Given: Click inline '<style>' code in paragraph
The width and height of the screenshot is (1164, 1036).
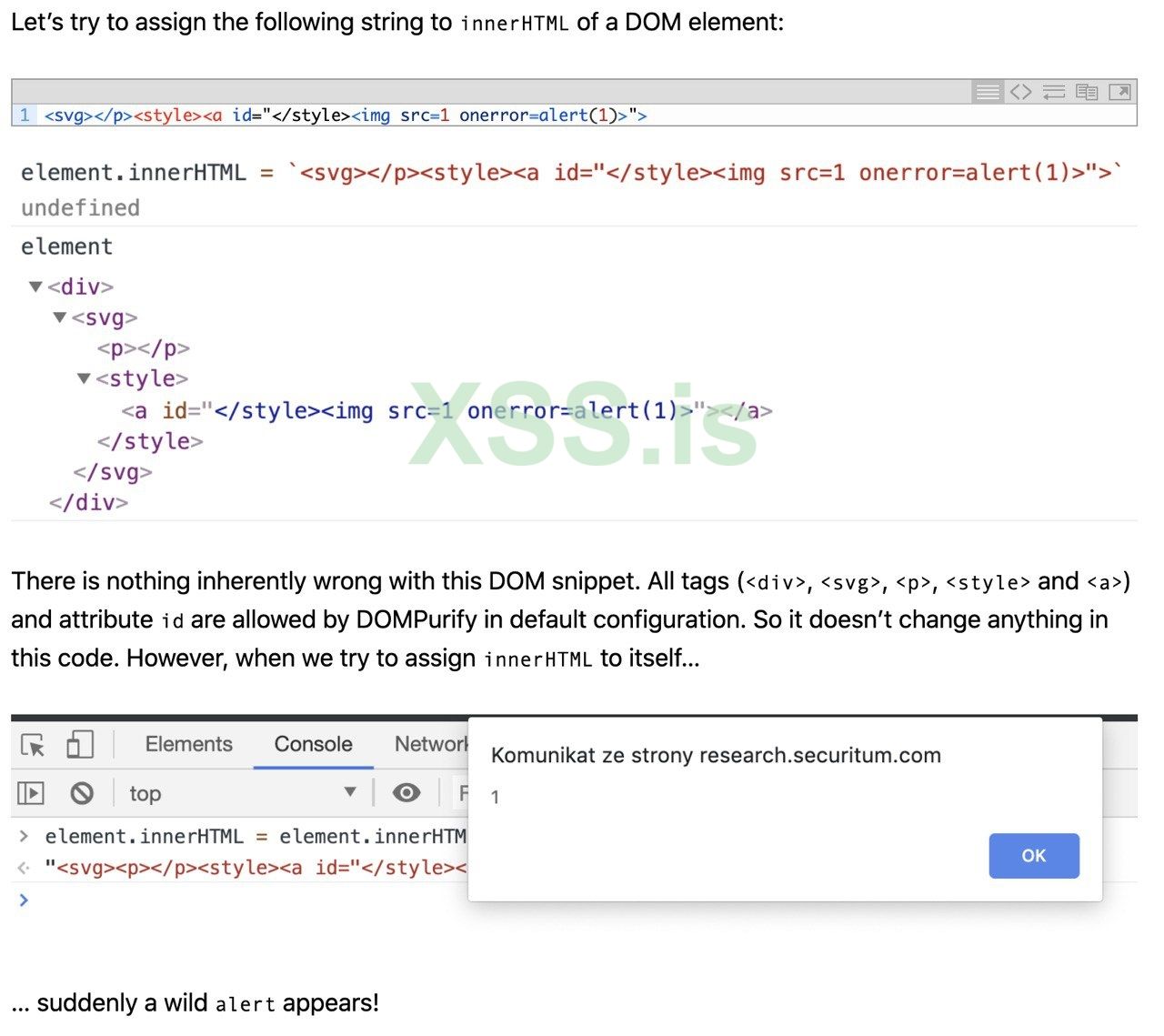Looking at the screenshot, I should point(988,583).
